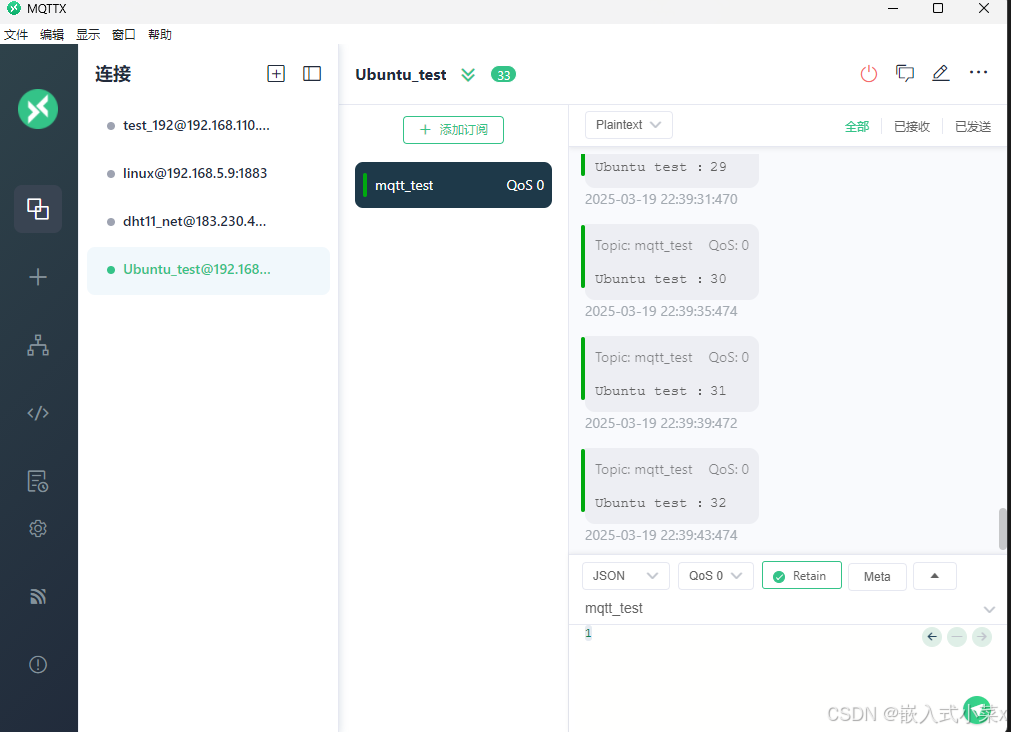Click the Meta button
The height and width of the screenshot is (732, 1011).
click(x=877, y=576)
